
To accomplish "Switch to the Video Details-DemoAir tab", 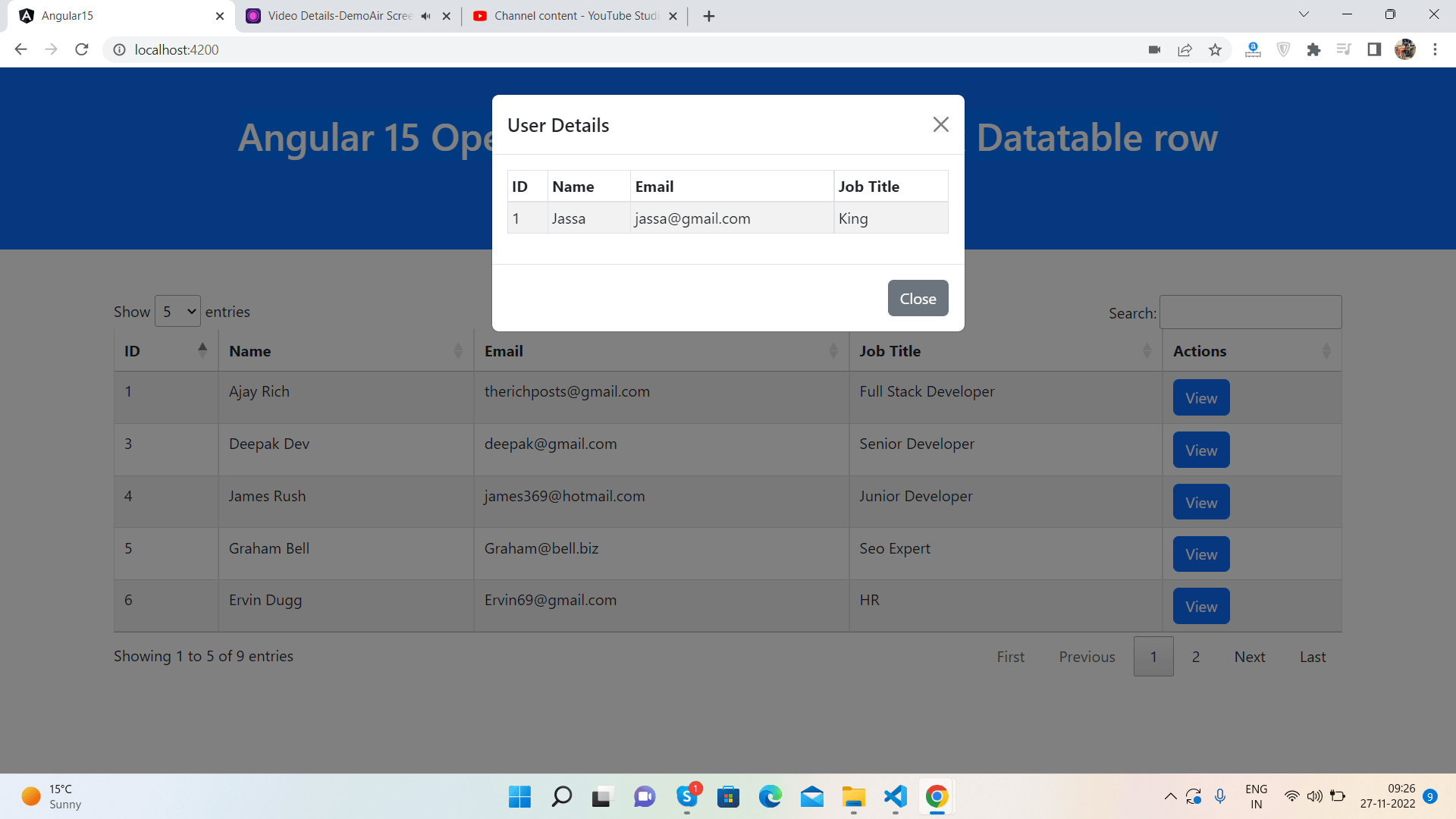I will 328,15.
